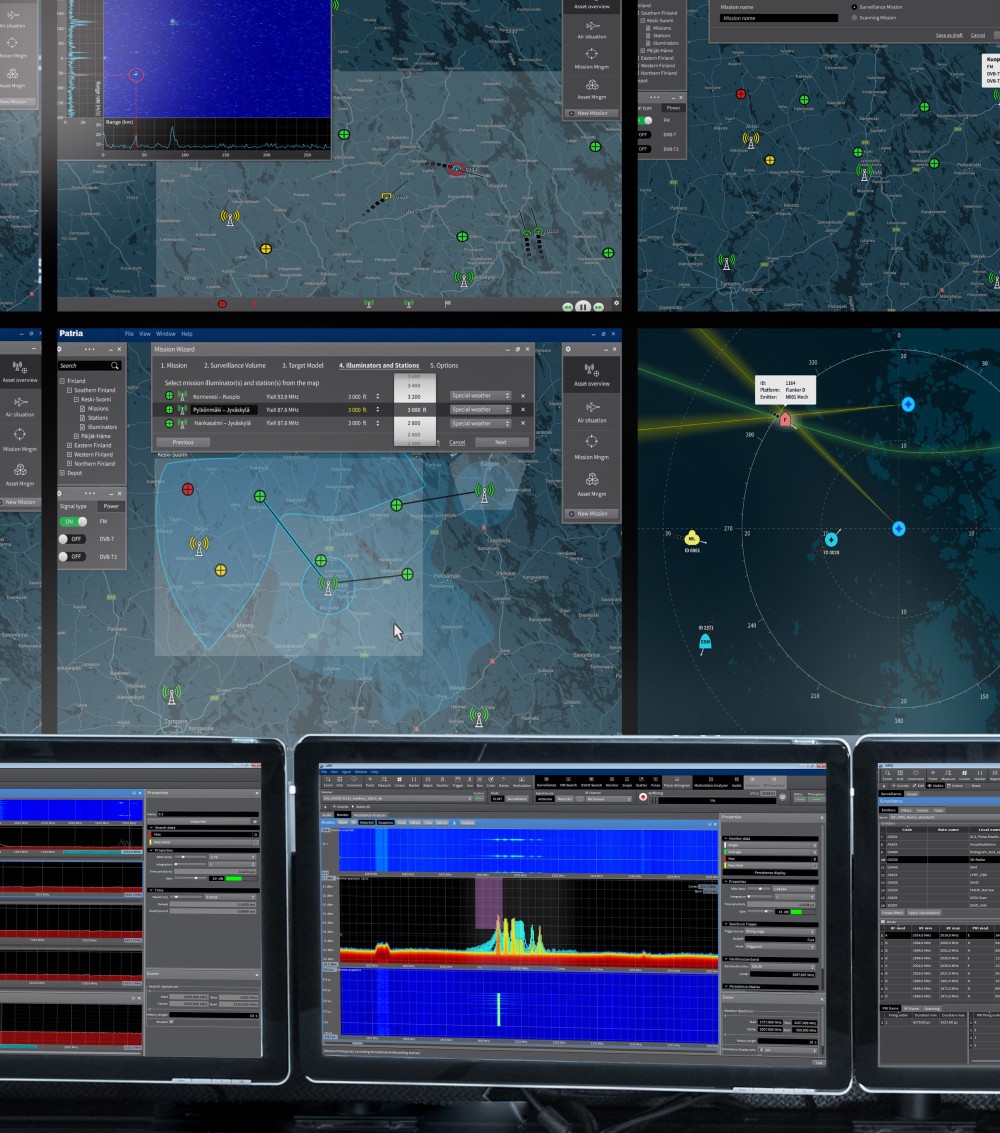
Task: Select the Trigger tool in the spectrum analyzer toolbar
Action: [x=457, y=781]
